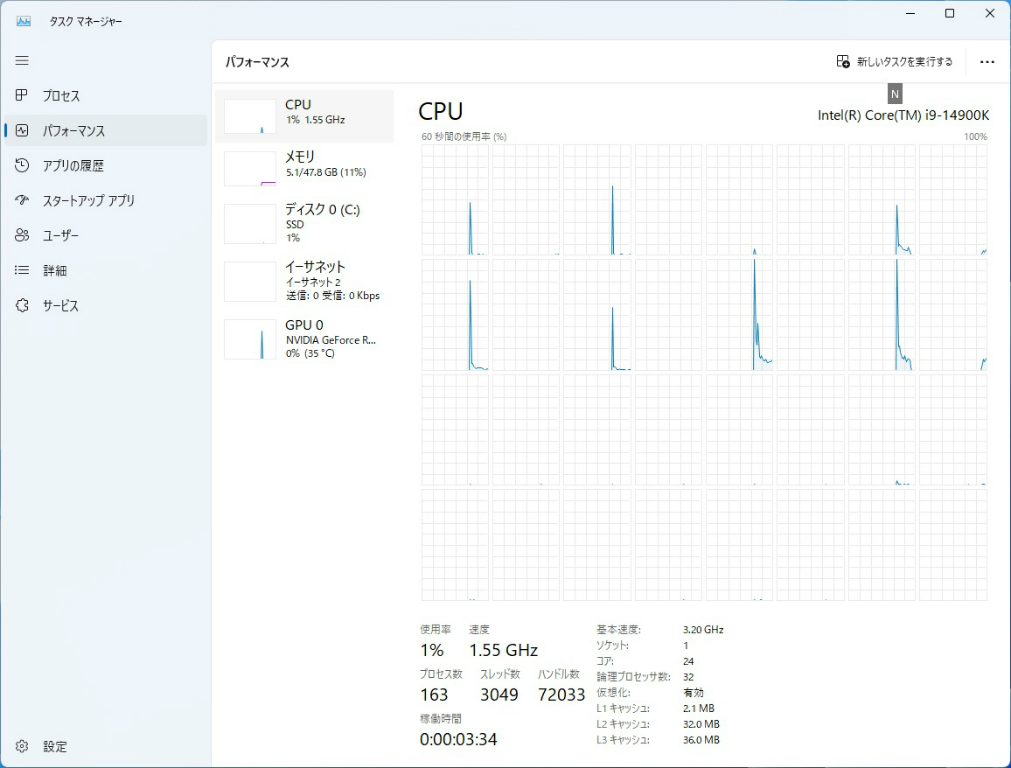Click the 100% graph scale label

click(975, 137)
